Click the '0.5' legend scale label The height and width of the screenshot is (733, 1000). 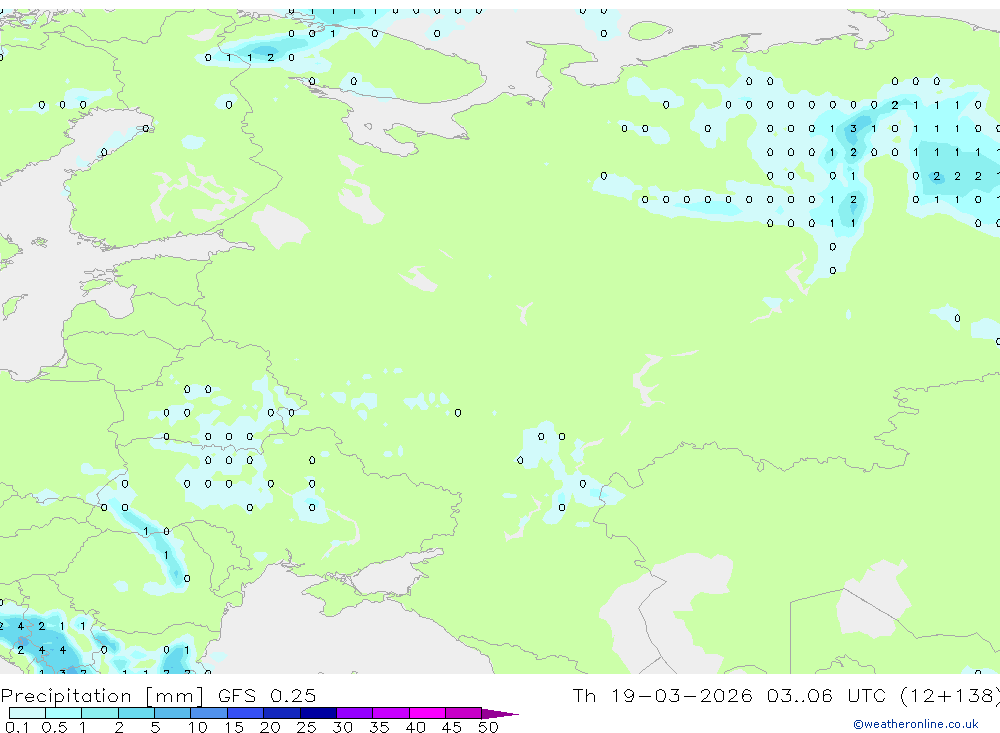(x=54, y=727)
